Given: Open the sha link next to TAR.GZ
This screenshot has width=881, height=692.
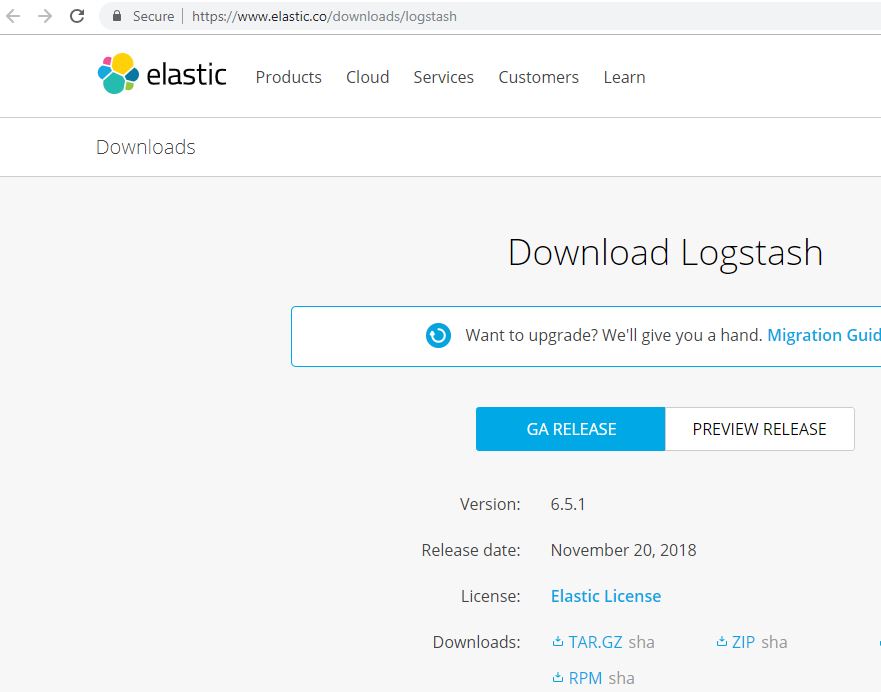Looking at the screenshot, I should click(x=642, y=642).
